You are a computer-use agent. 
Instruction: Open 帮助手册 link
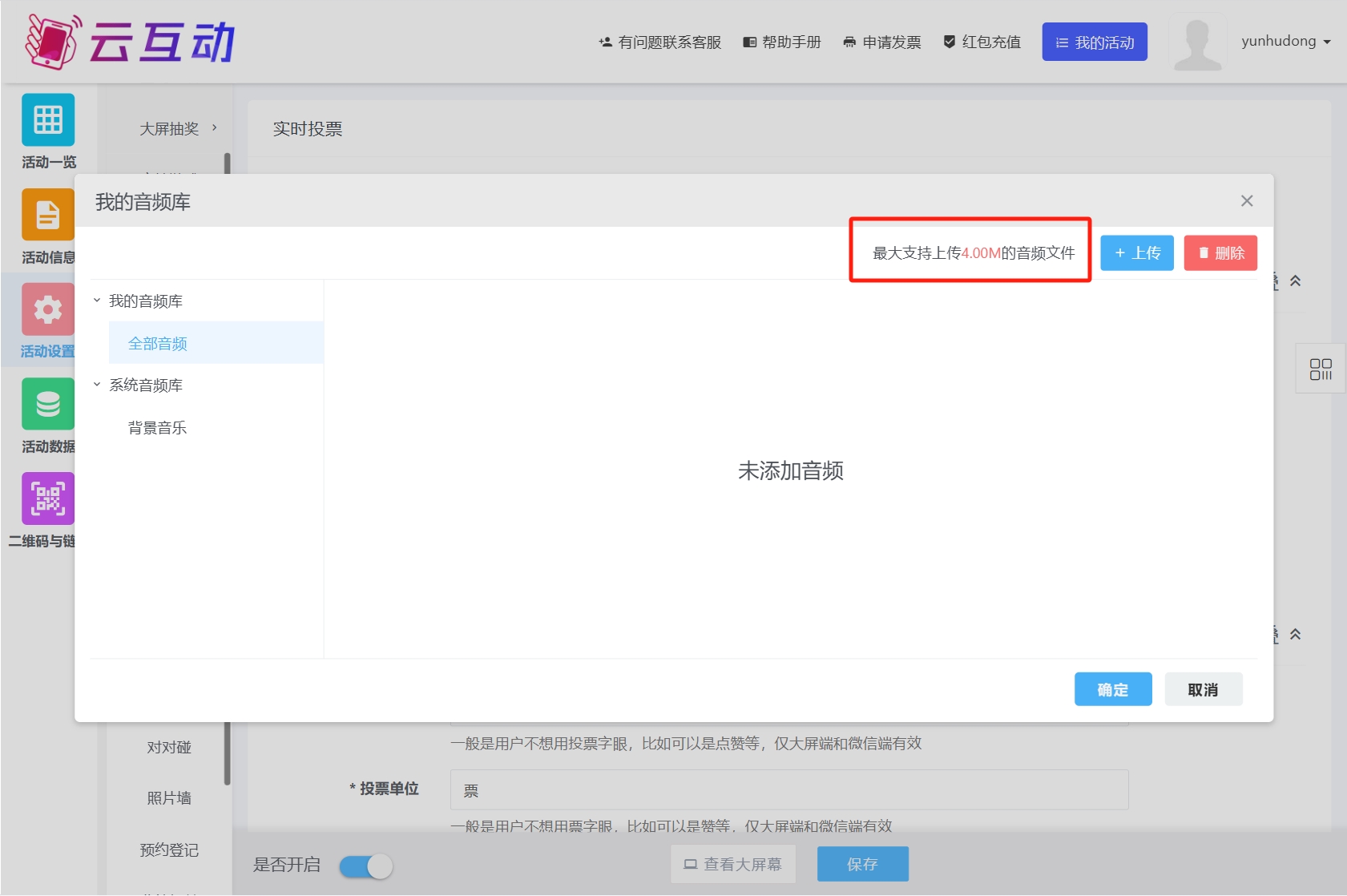[782, 42]
